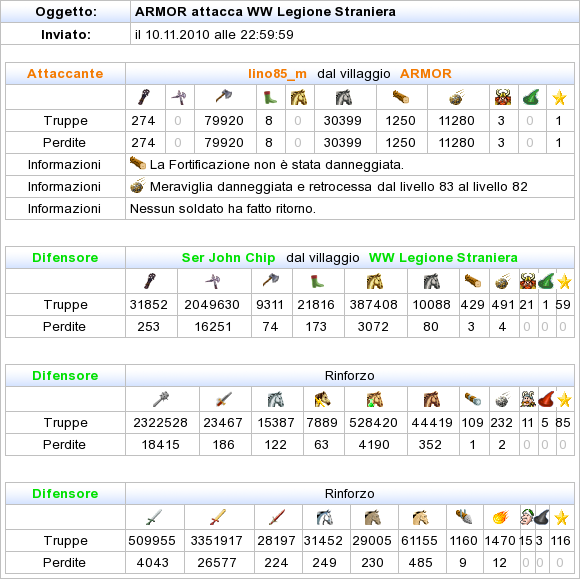The width and height of the screenshot is (580, 579).
Task: Click Hero star icon in Ser John Chip table
Action: (564, 282)
